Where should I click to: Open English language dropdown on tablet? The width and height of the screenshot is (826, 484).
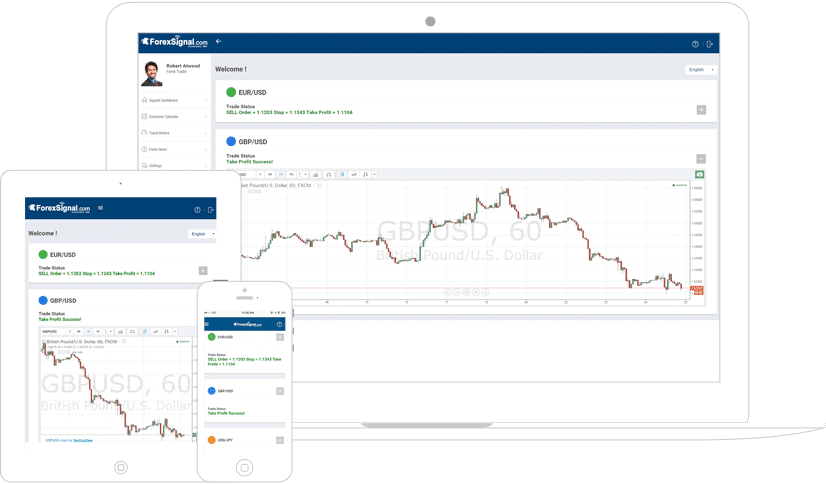click(202, 234)
